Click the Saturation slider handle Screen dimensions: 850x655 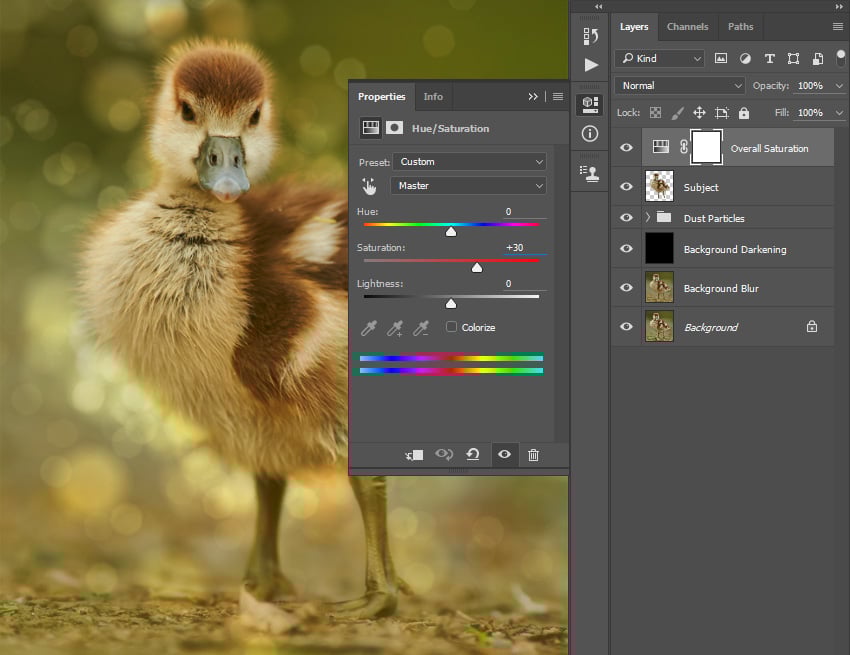(x=477, y=267)
